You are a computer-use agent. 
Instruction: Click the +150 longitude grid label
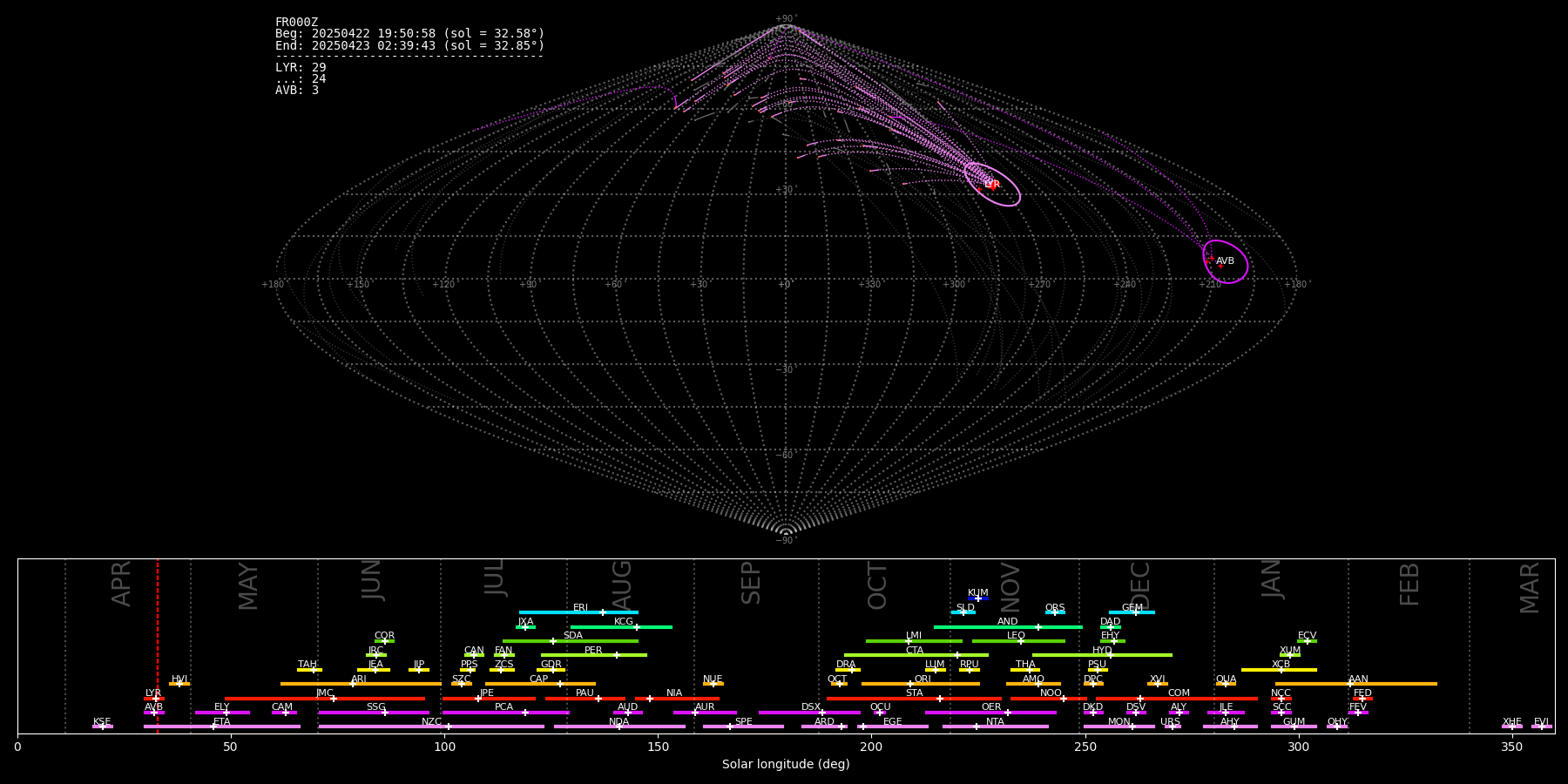coord(358,285)
